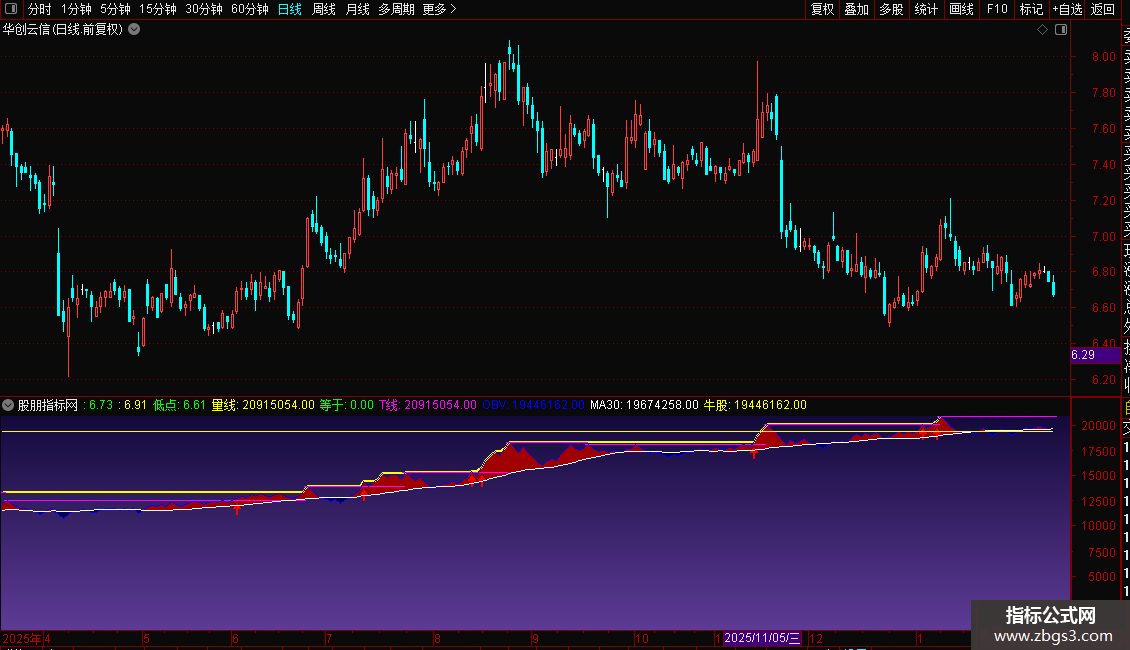1130x650 pixels.
Task: Switch to 日线 daily chart
Action: 290,9
